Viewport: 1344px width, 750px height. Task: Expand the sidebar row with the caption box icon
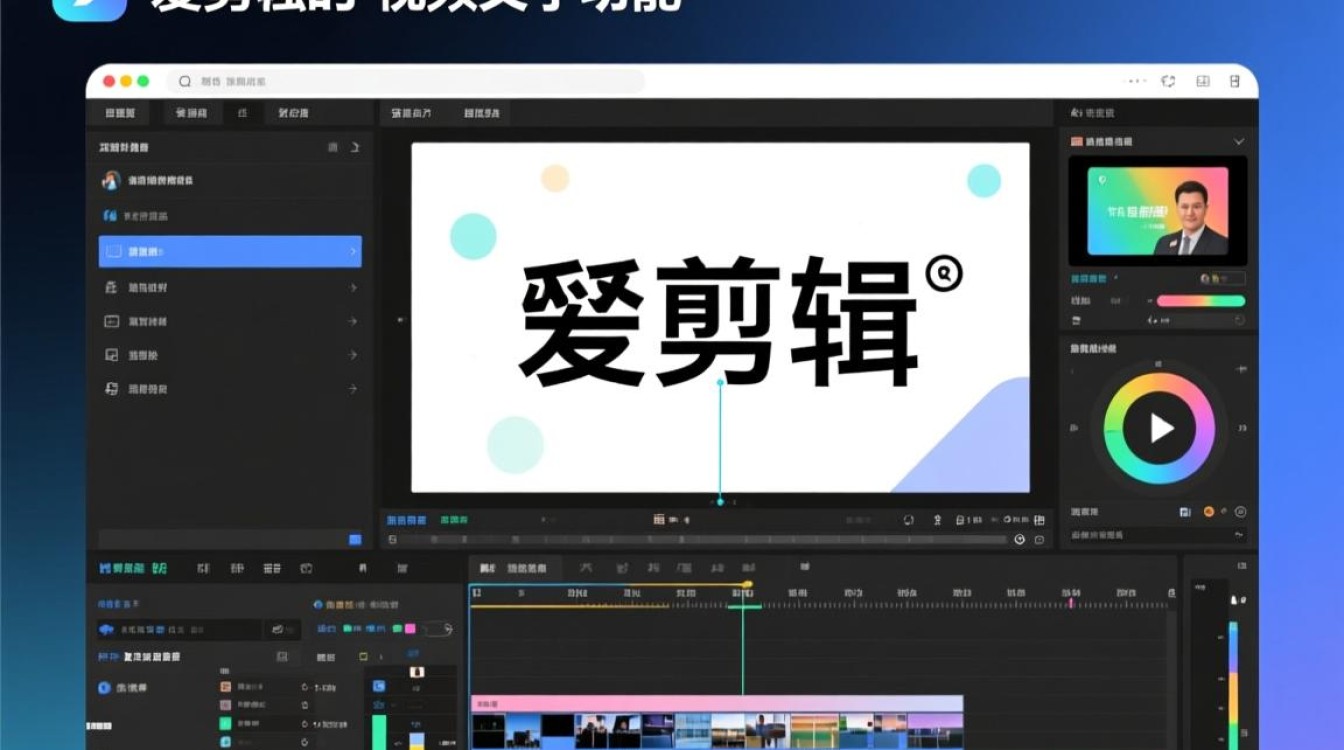[230, 321]
